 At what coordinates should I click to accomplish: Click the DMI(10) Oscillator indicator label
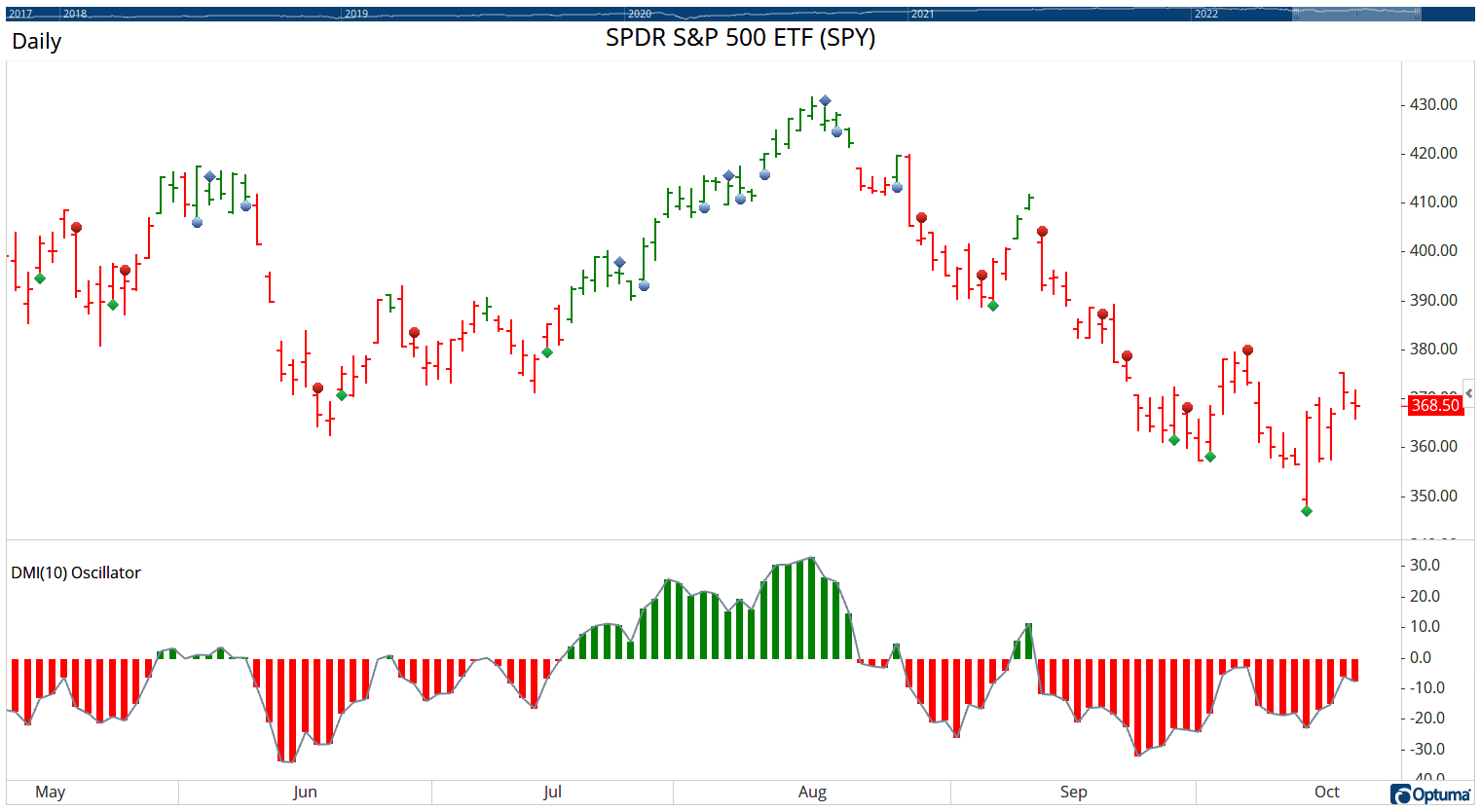[76, 572]
